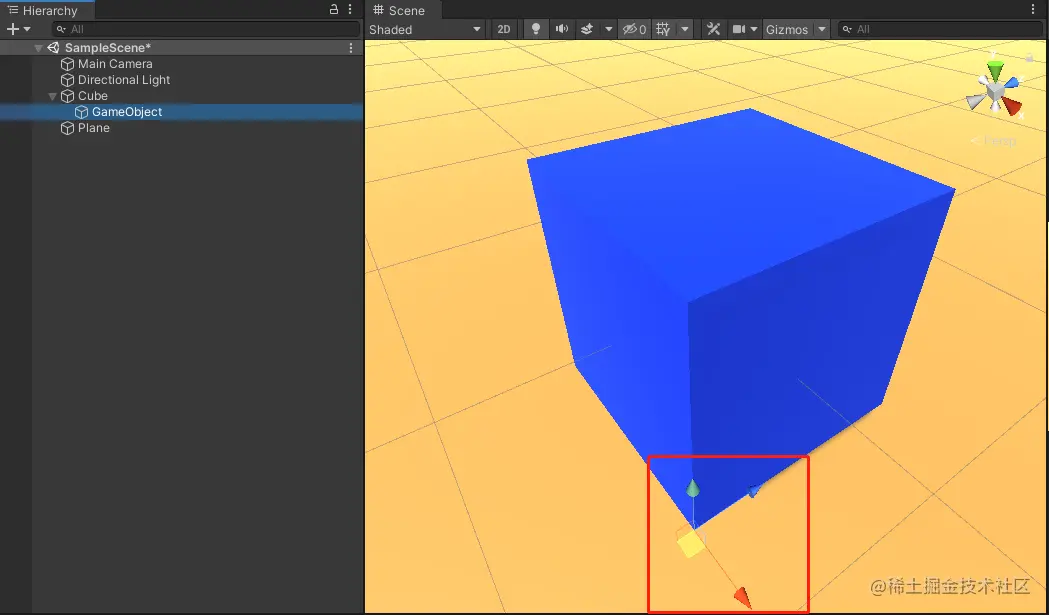Click the center cube of orientation gizmo
This screenshot has height=615, width=1049.
(x=995, y=91)
